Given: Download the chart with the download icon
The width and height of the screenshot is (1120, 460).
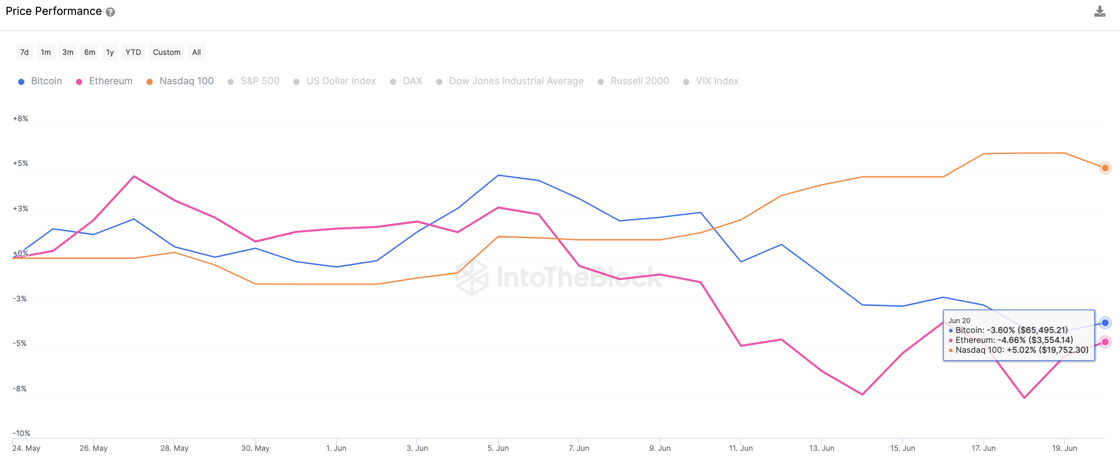Looking at the screenshot, I should pyautogui.click(x=1100, y=11).
